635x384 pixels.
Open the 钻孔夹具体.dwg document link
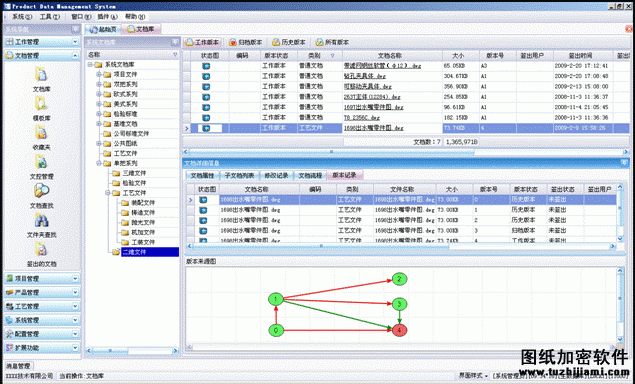click(364, 76)
